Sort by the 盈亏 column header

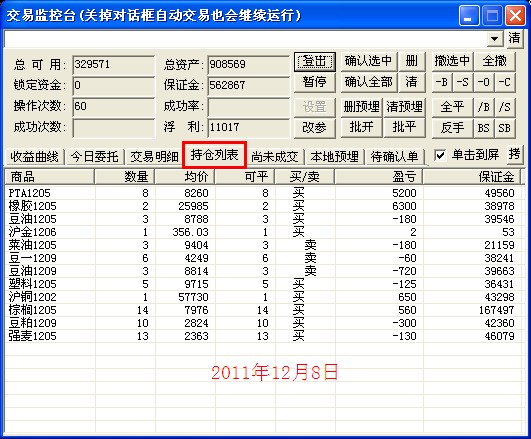coord(379,176)
